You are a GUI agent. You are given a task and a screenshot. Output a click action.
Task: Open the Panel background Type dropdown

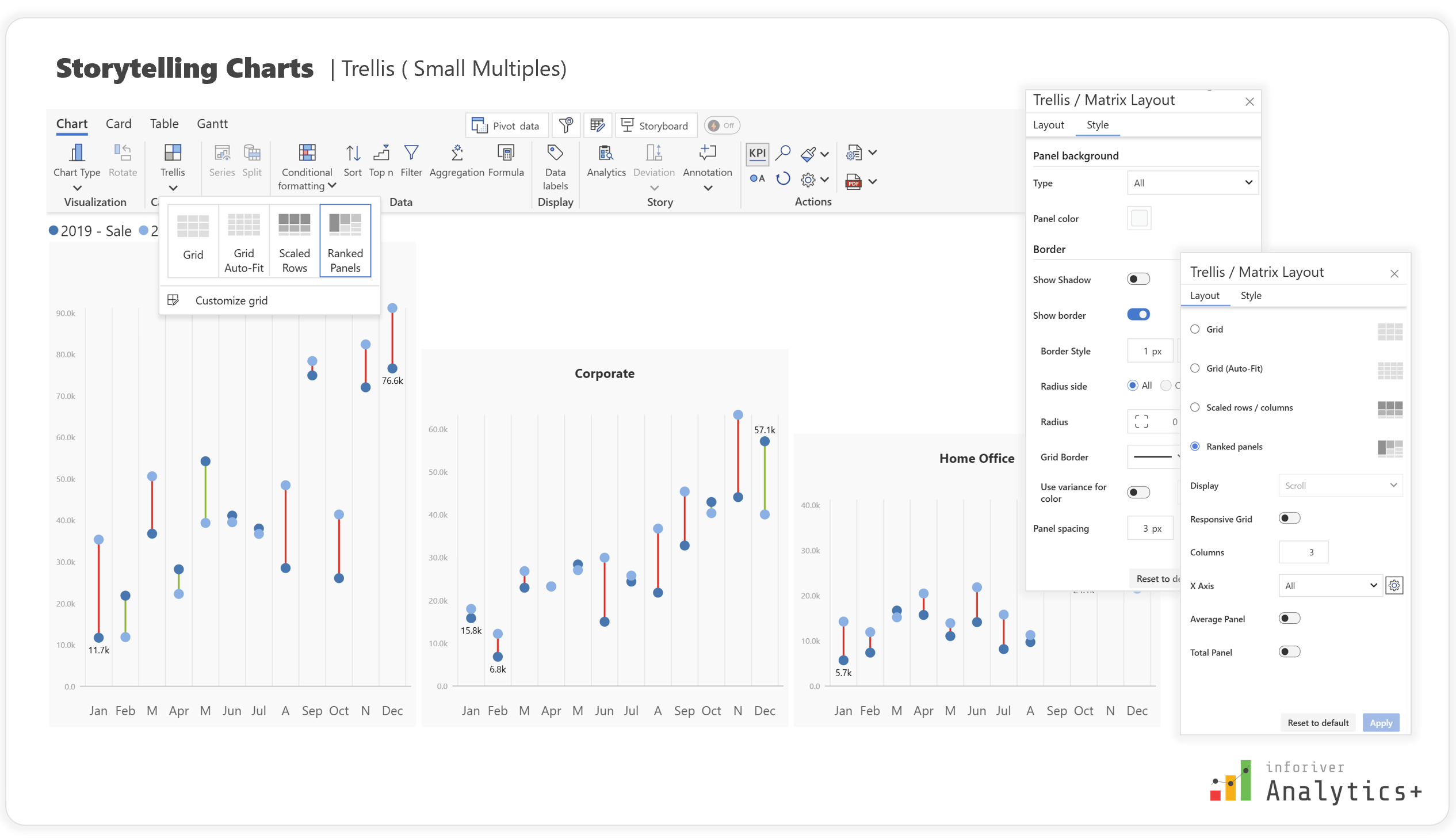click(1191, 182)
